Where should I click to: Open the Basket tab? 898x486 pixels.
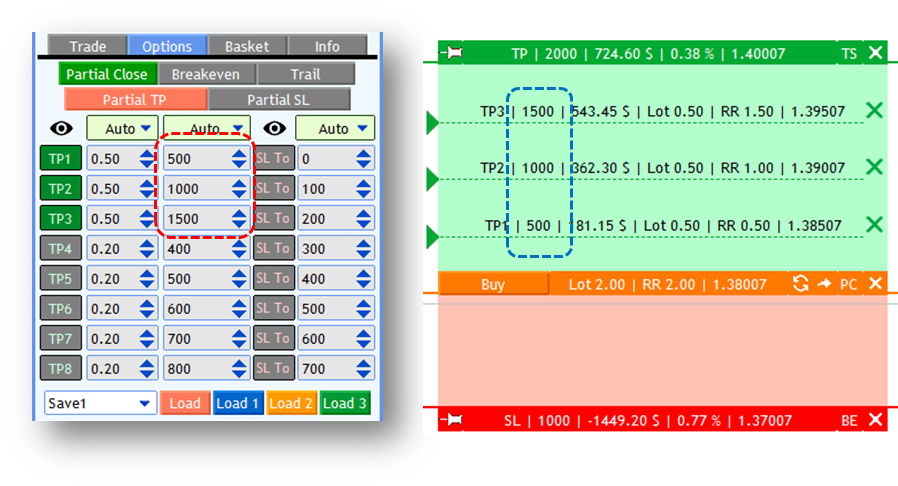pyautogui.click(x=247, y=46)
